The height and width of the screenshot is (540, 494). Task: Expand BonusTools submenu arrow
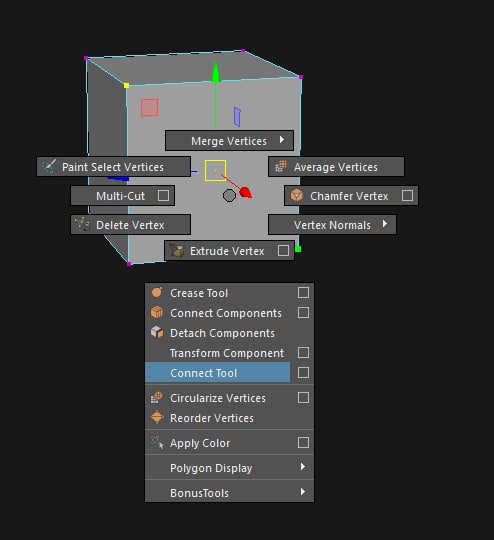pyautogui.click(x=302, y=491)
